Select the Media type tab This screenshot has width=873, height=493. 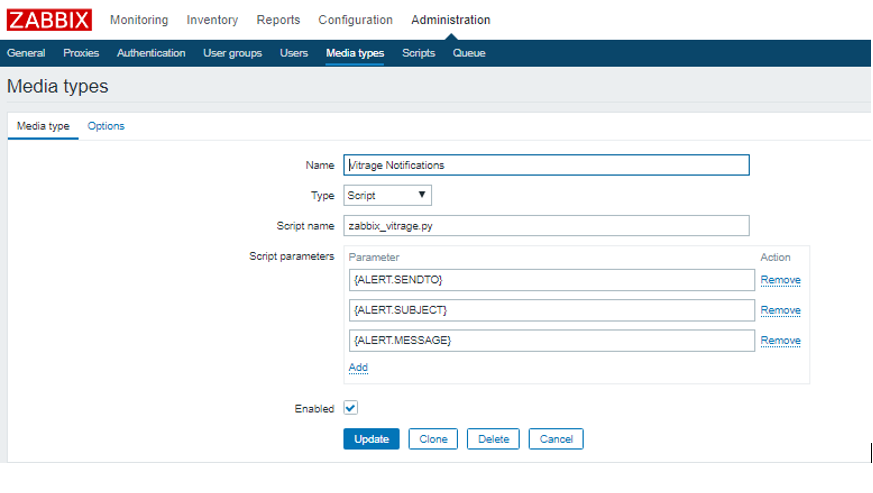pos(43,126)
